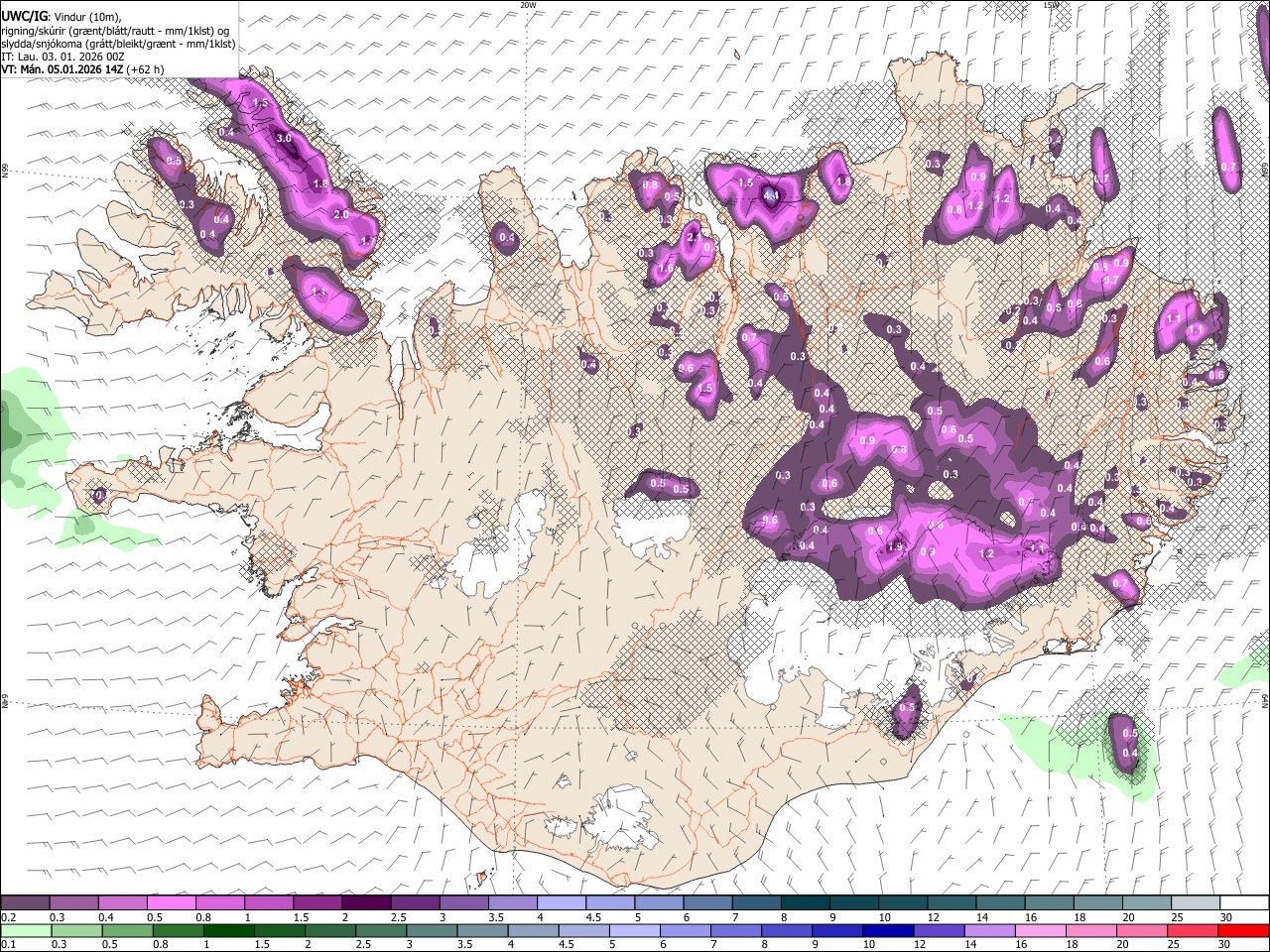Click the '0.1' label under rain legend
This screenshot has width=1270, height=952.
pos(7,945)
